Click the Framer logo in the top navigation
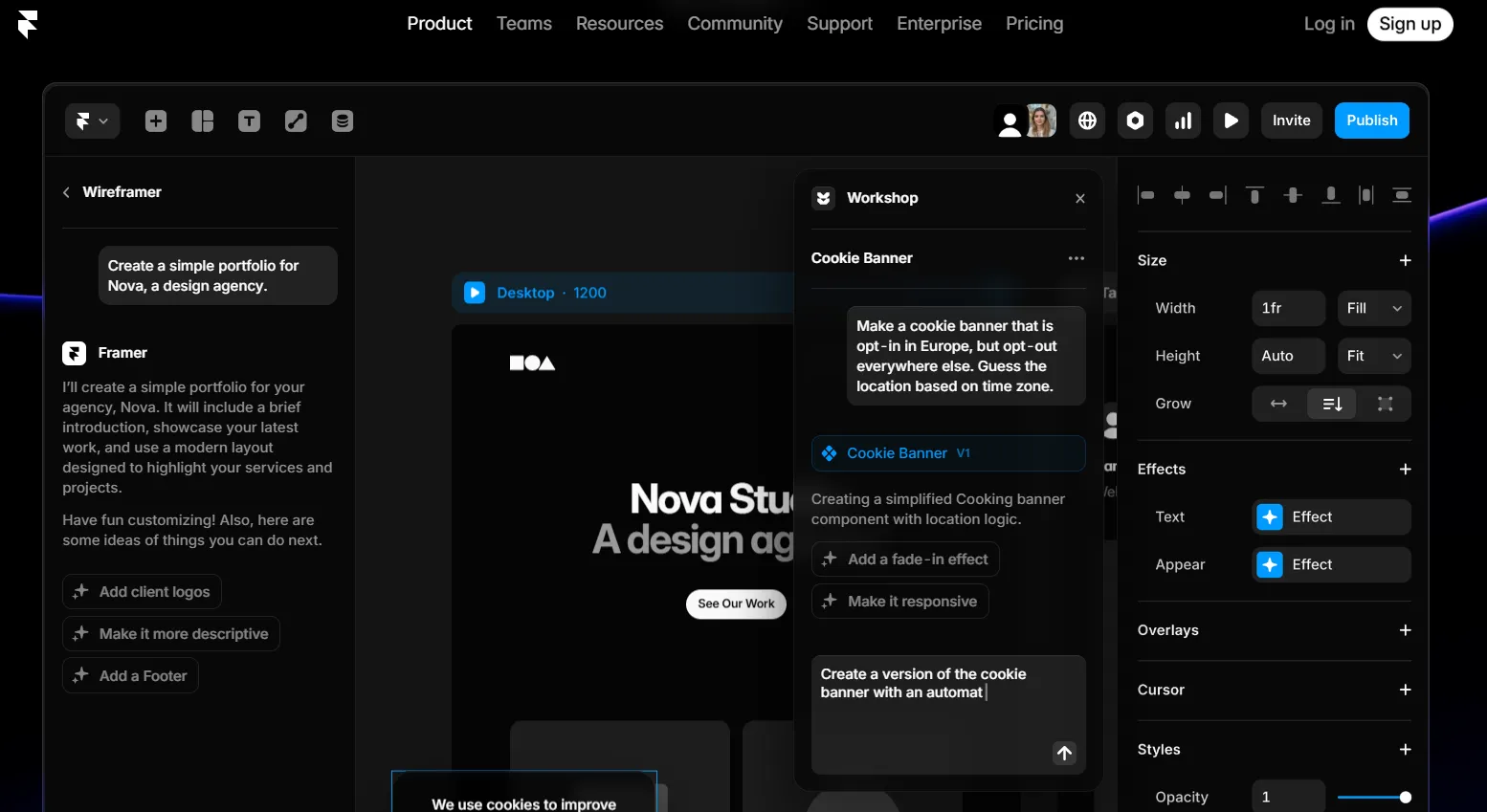This screenshot has width=1487, height=812. (x=28, y=24)
